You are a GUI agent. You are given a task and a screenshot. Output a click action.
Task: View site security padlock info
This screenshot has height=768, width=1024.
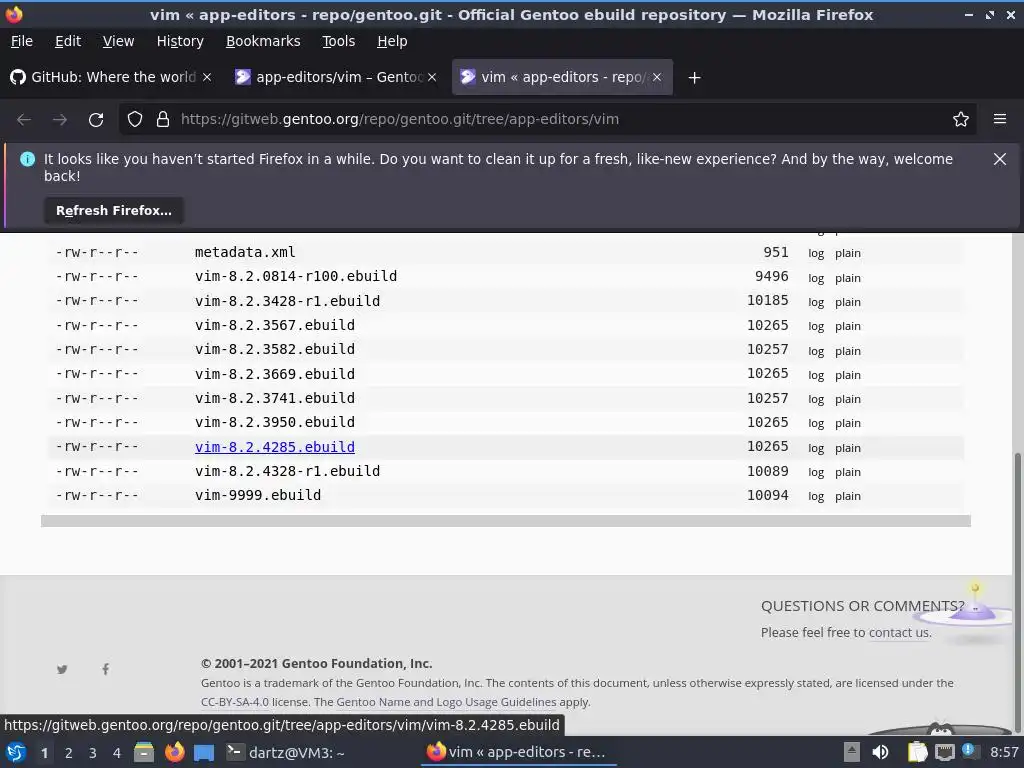tap(163, 120)
